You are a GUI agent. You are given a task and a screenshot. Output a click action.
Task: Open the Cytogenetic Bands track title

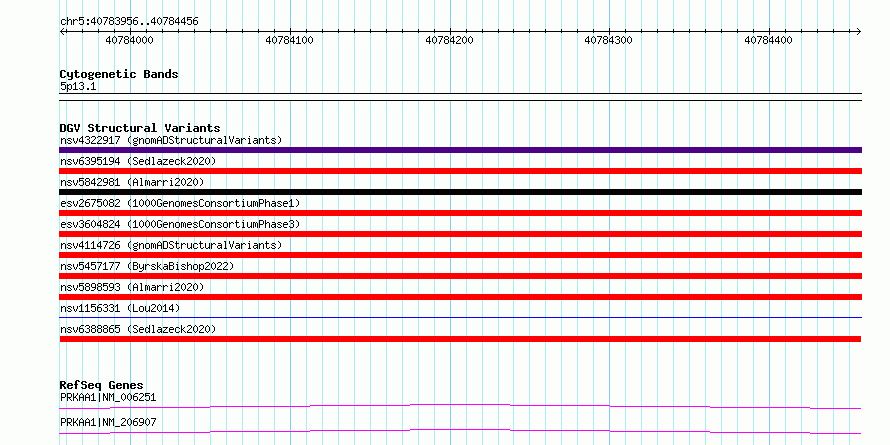pyautogui.click(x=119, y=74)
